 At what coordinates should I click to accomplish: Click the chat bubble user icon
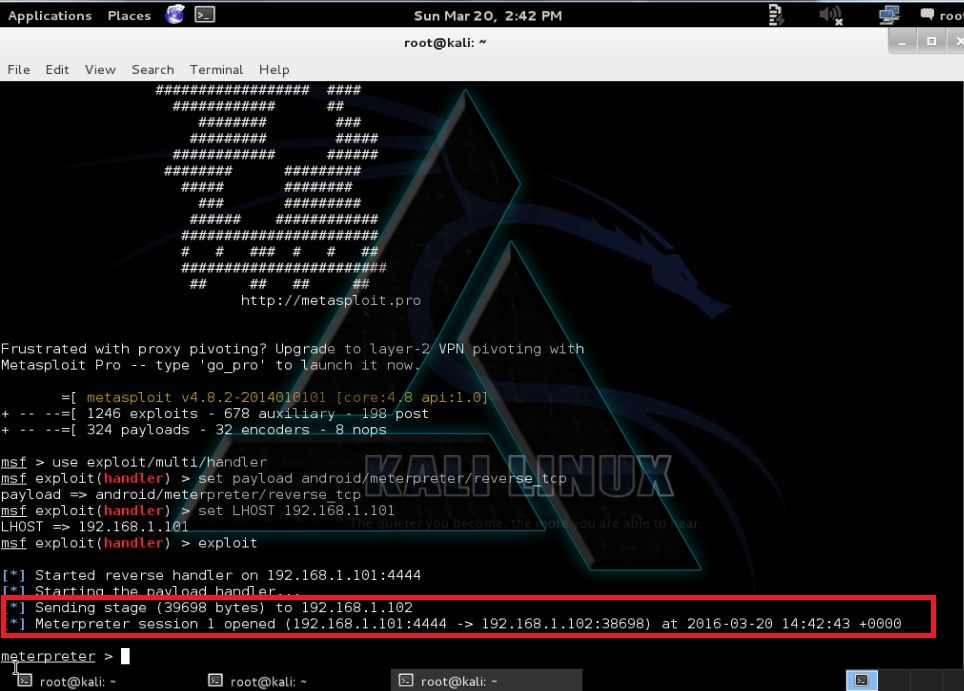[x=927, y=14]
